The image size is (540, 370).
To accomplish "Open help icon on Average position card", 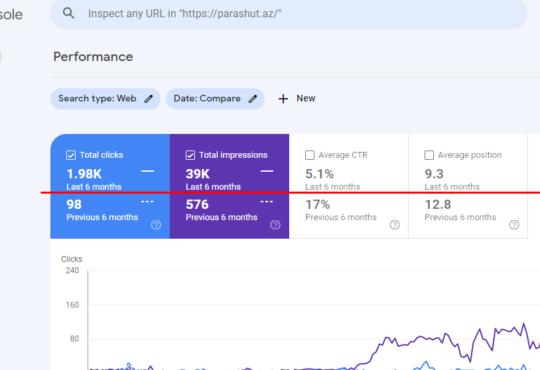I will point(514,225).
